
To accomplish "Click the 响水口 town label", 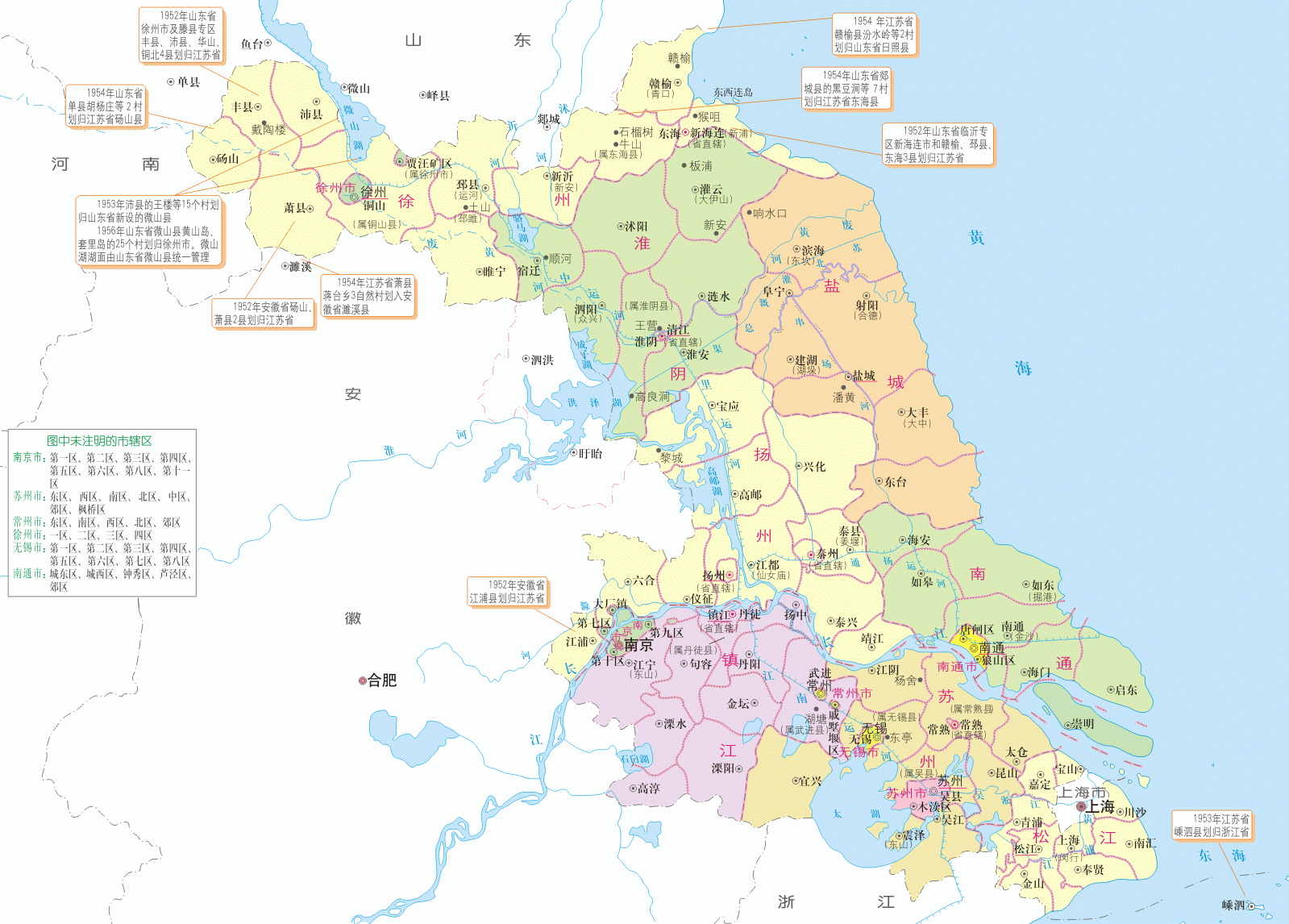I will pos(770,213).
